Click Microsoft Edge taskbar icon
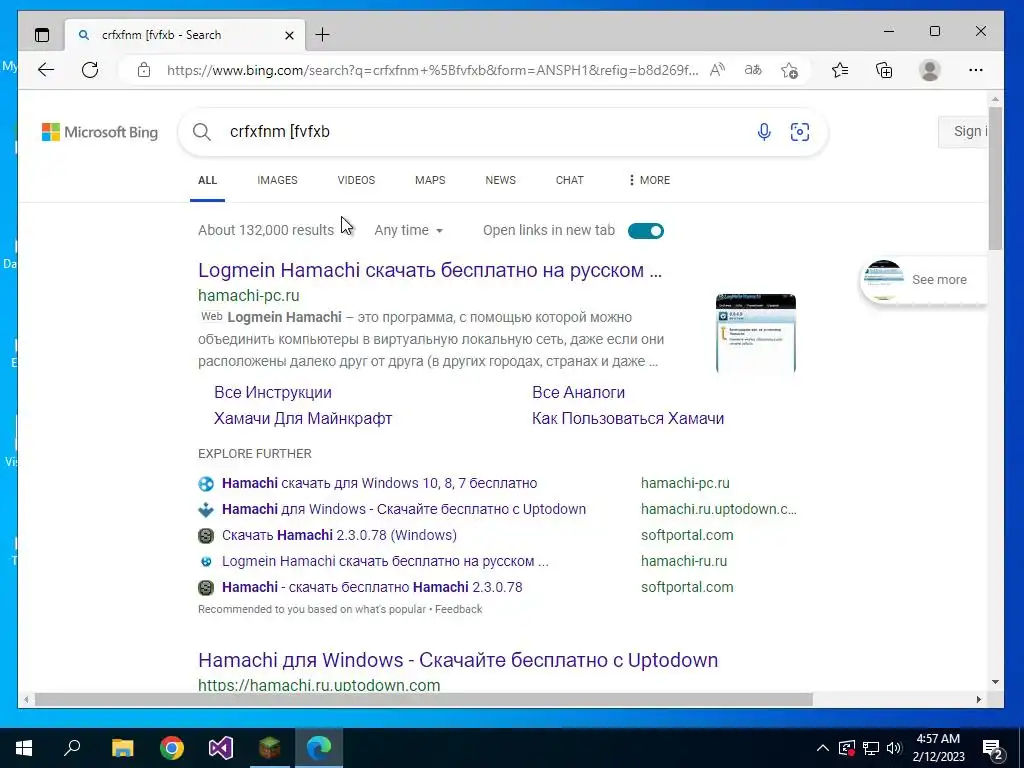Image resolution: width=1024 pixels, height=768 pixels. click(x=319, y=748)
